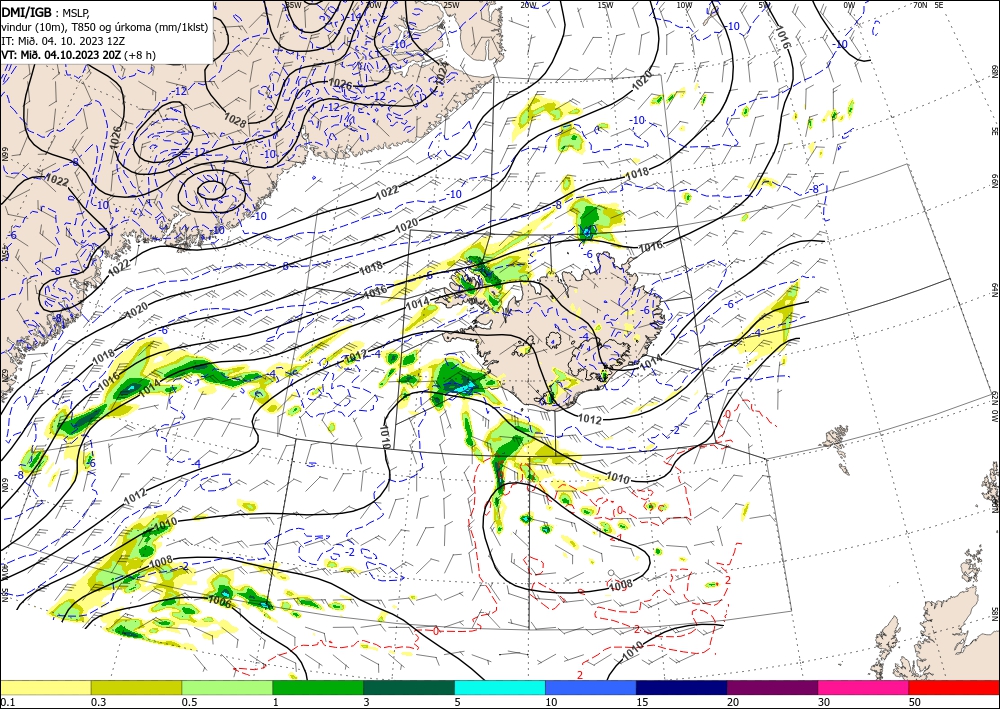This screenshot has width=1000, height=709.
Task: Click the '15' legend scale value
Action: click(x=642, y=702)
